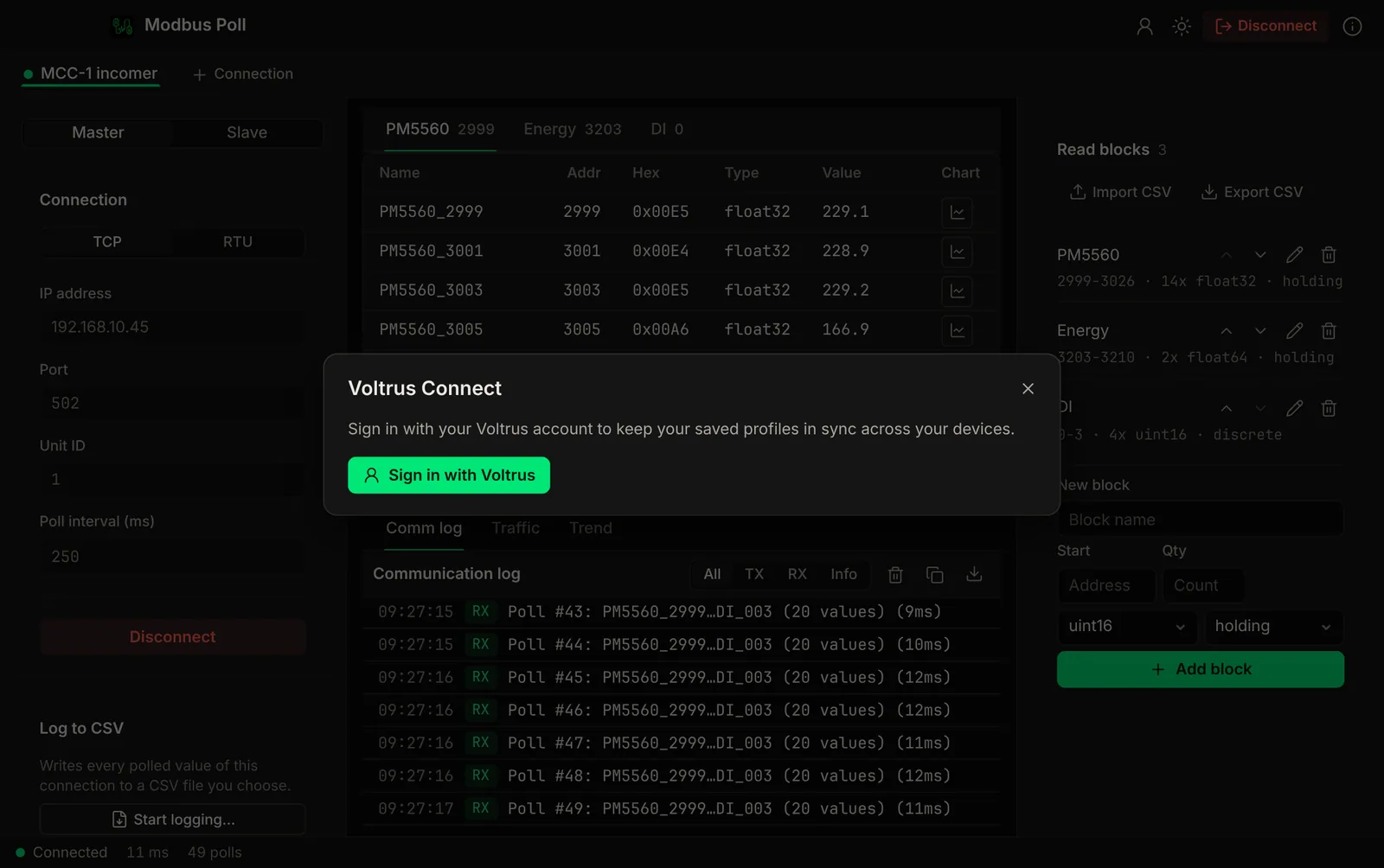
Task: Open the user account icon in header
Action: coord(1144,27)
